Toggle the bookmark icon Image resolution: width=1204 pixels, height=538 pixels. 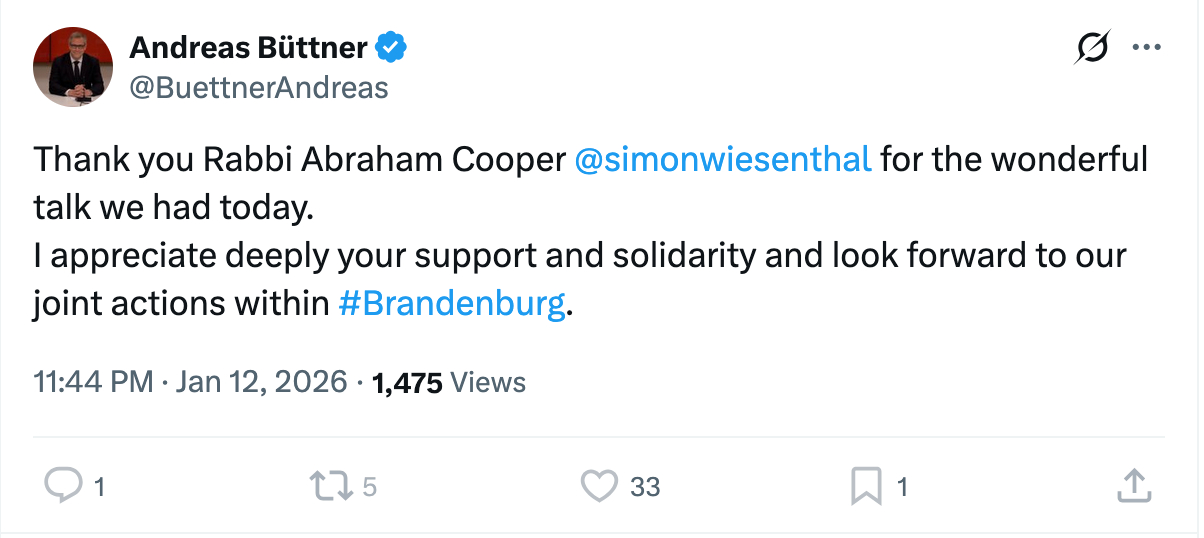click(865, 486)
